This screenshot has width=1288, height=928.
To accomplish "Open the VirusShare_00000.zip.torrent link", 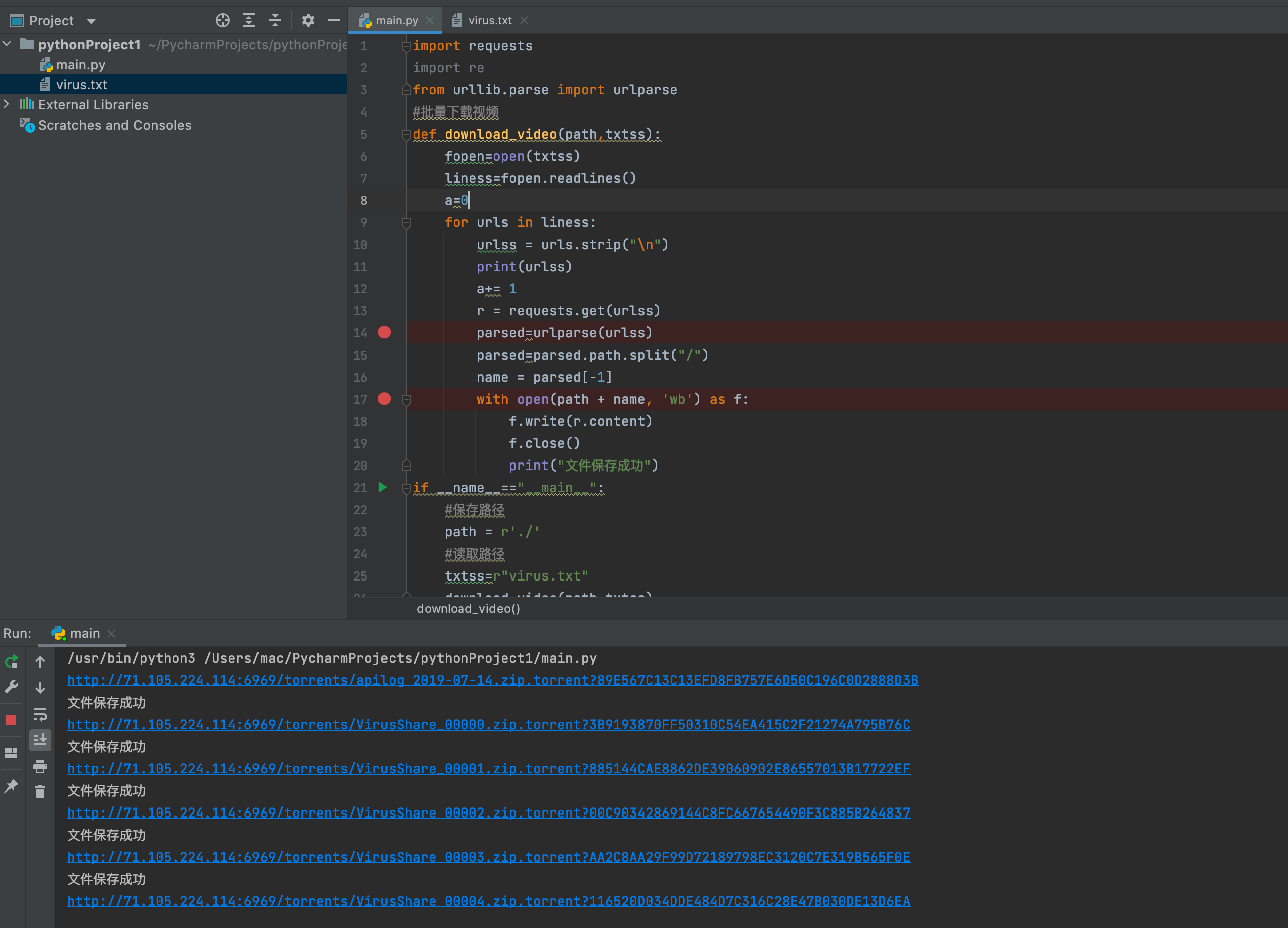I will (488, 725).
